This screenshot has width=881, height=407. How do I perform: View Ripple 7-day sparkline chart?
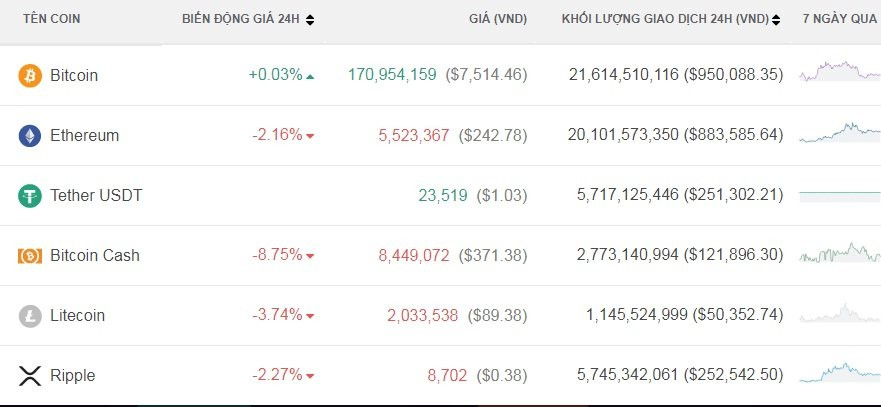coord(838,373)
